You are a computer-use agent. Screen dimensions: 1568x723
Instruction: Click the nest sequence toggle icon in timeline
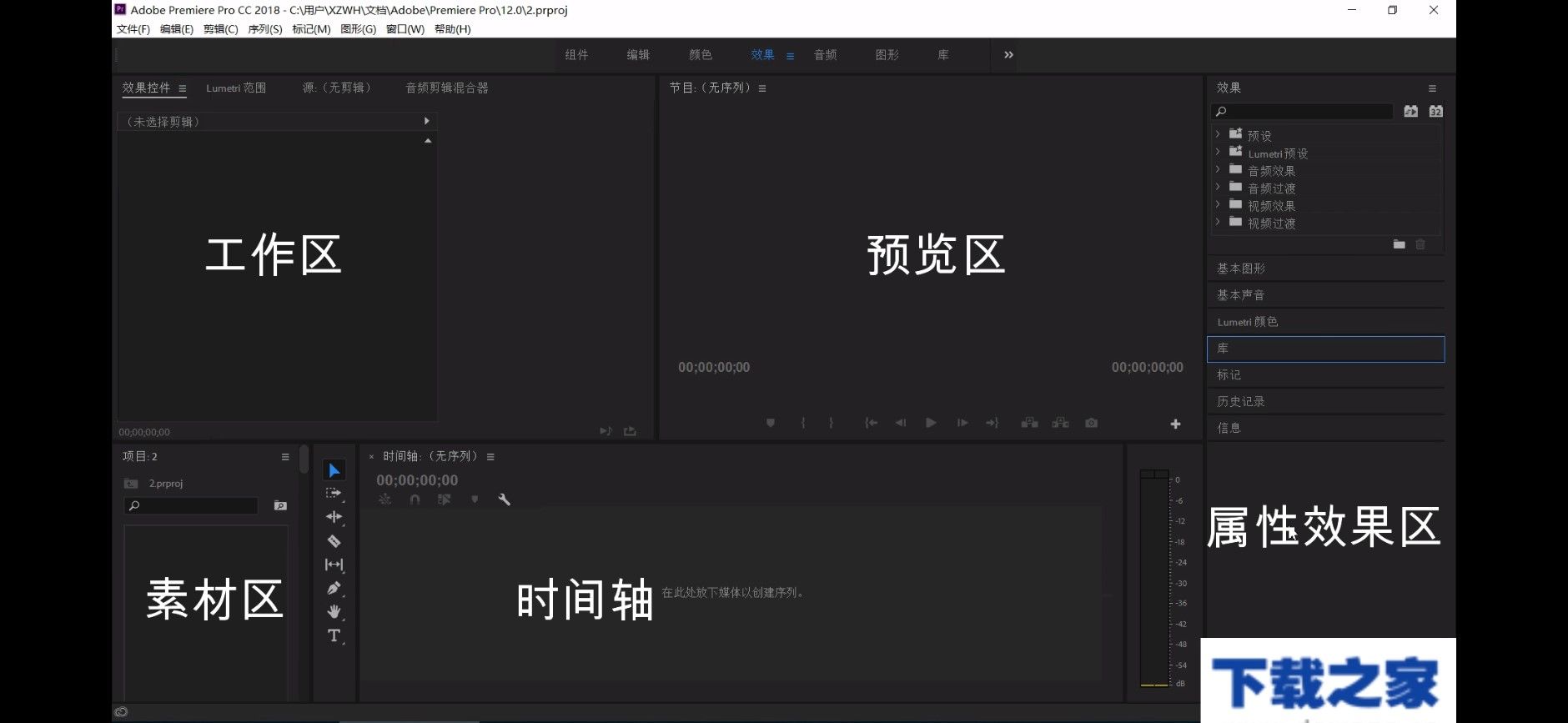tap(384, 500)
